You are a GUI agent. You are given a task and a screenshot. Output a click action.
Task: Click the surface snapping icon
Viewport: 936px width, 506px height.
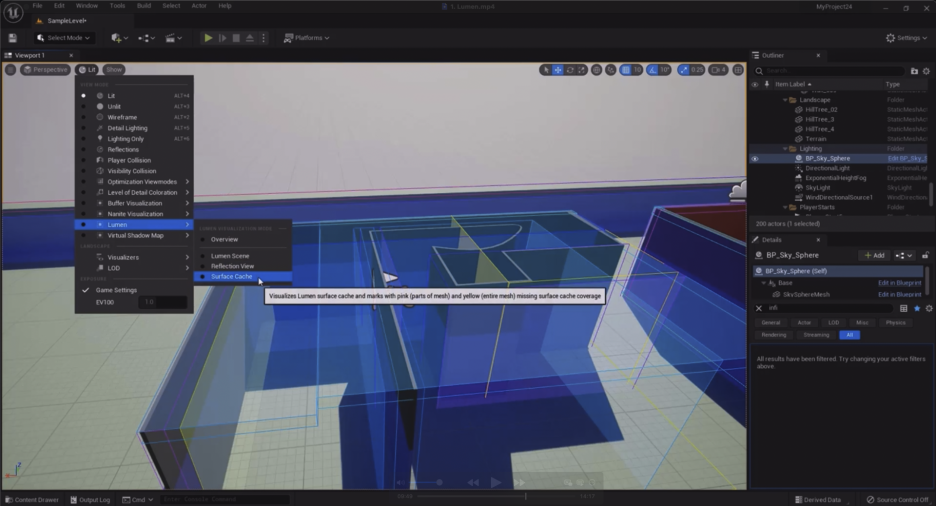(x=610, y=70)
